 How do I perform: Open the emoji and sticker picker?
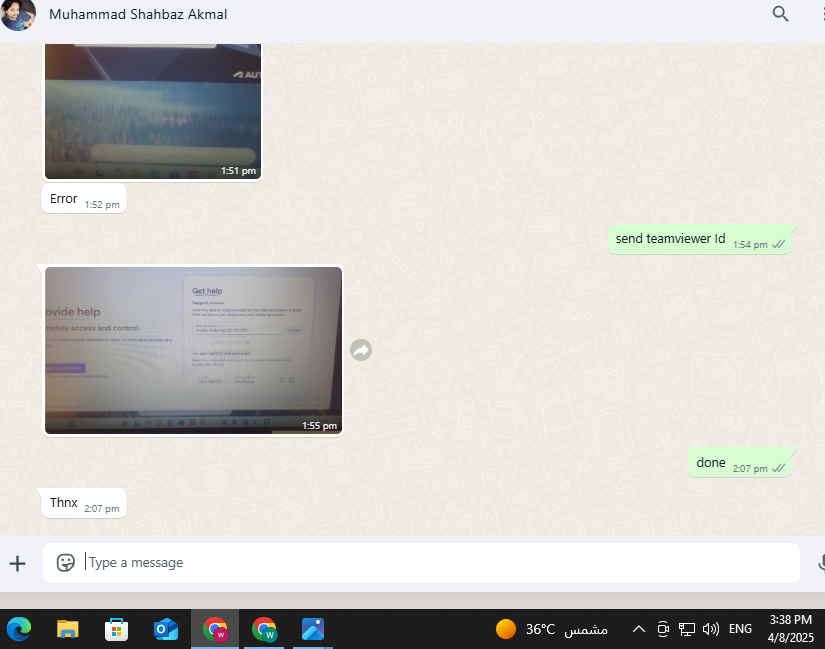(x=65, y=563)
